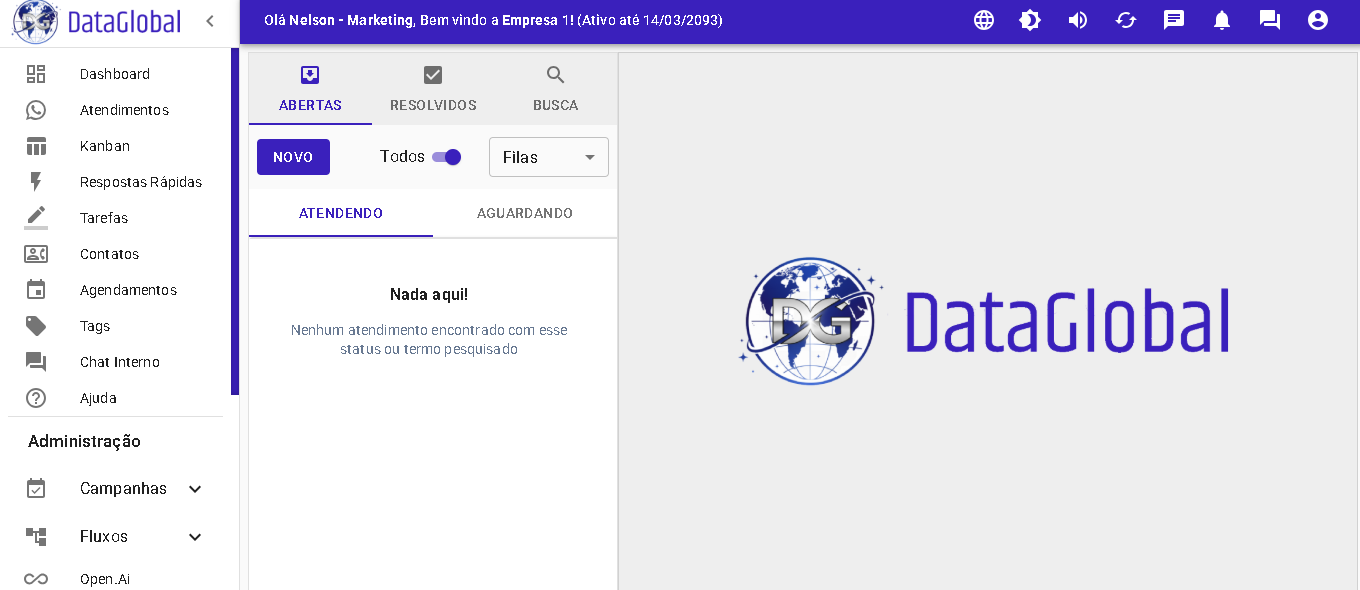The image size is (1360, 590).
Task: Switch to the Resolvidos tab
Action: point(433,89)
